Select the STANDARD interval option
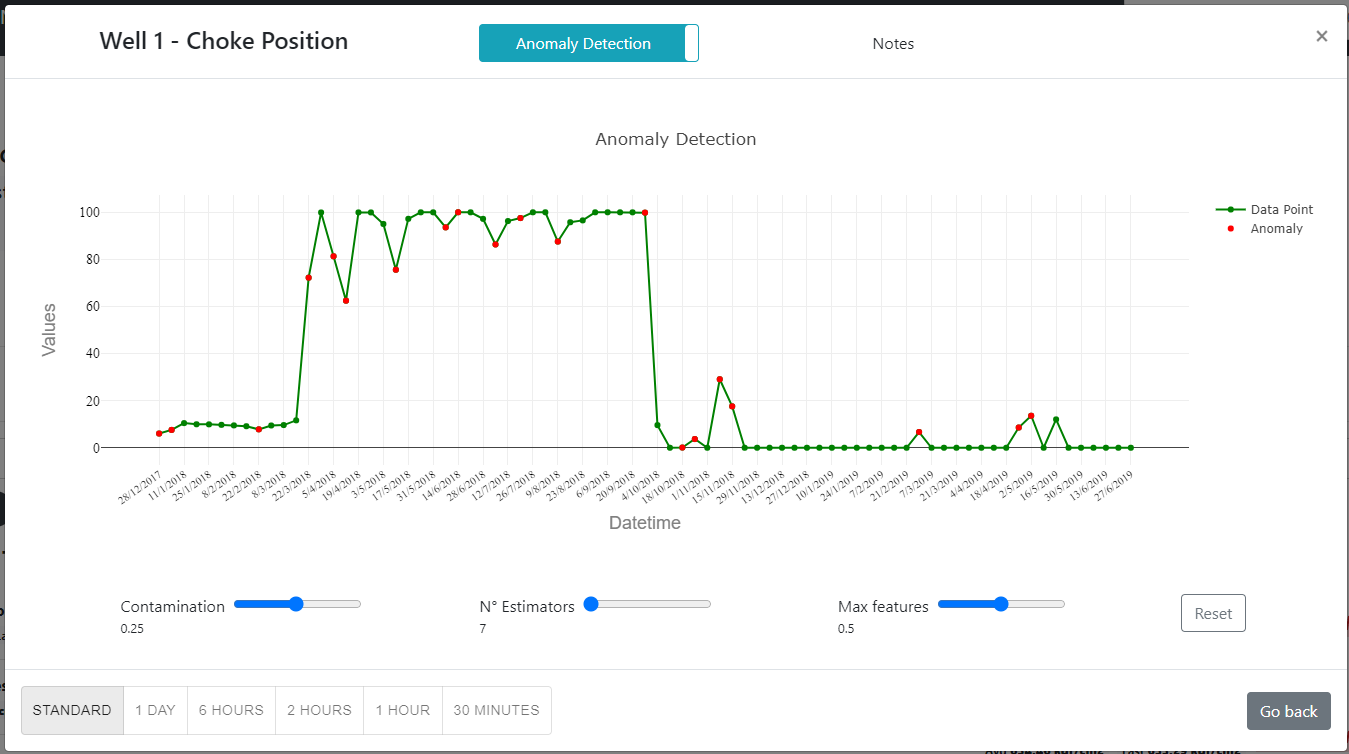The width and height of the screenshot is (1349, 754). (x=72, y=711)
